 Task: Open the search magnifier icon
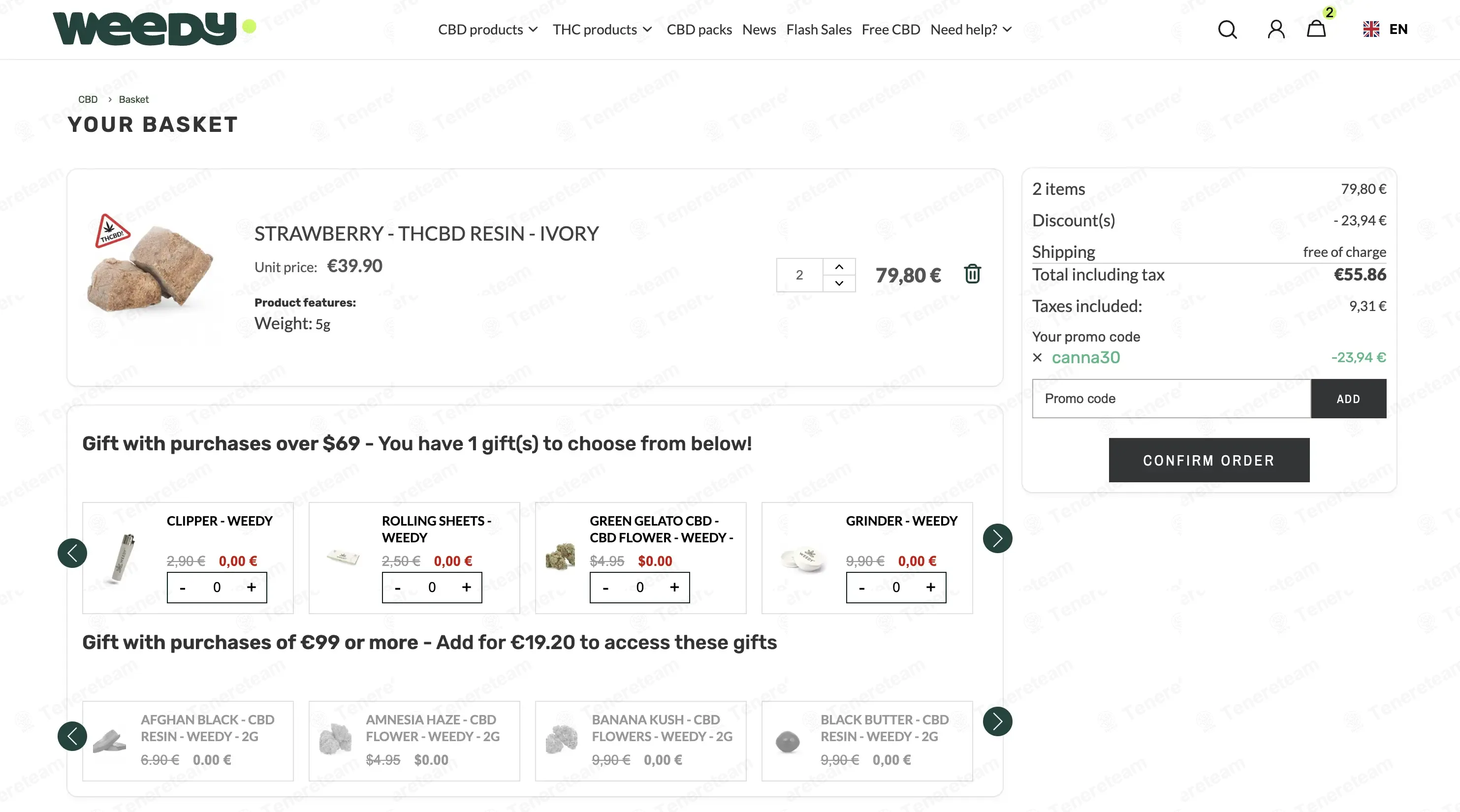tap(1227, 29)
